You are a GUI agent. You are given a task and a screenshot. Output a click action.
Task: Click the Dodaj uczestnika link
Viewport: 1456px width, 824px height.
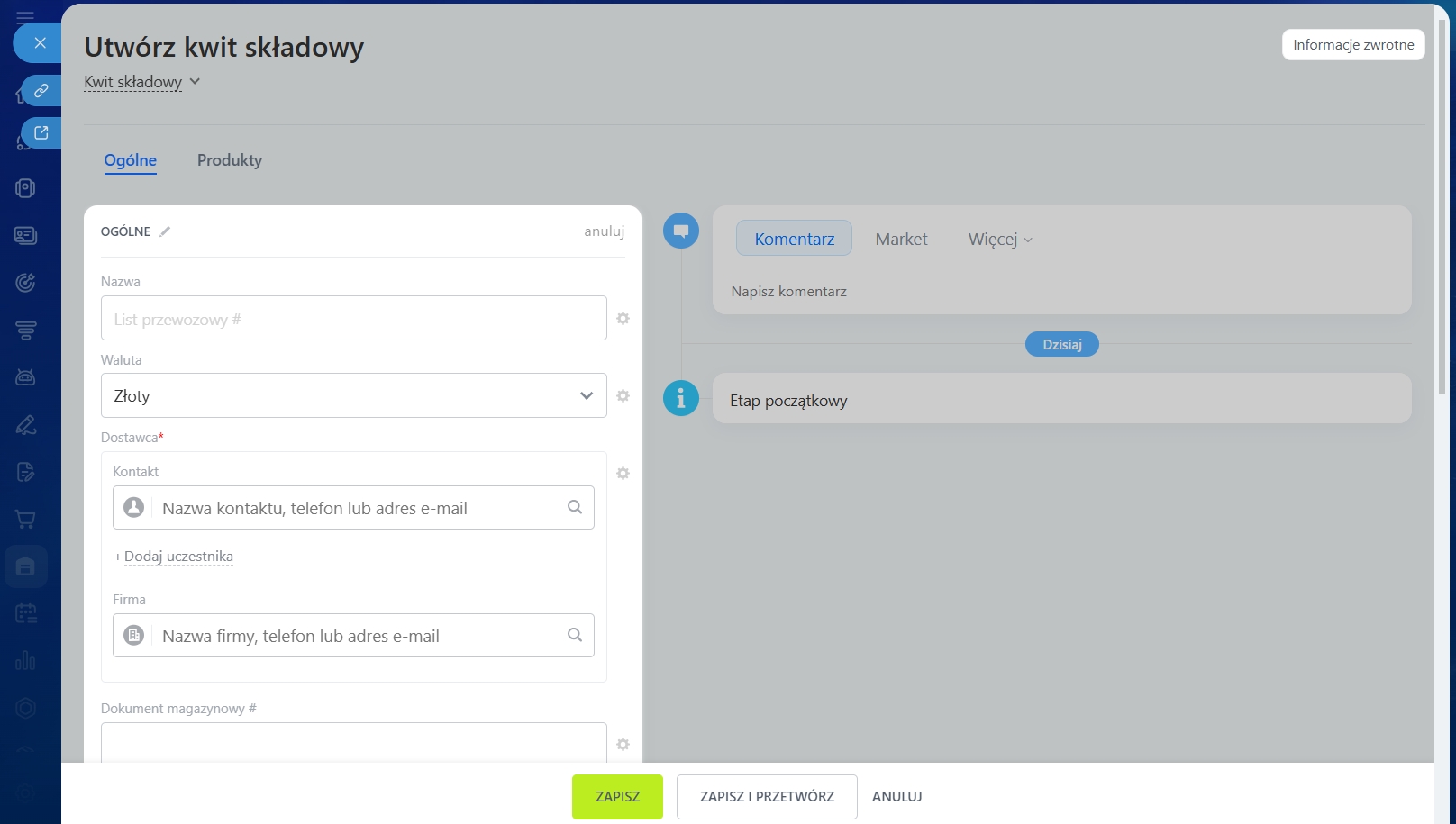[x=177, y=557]
